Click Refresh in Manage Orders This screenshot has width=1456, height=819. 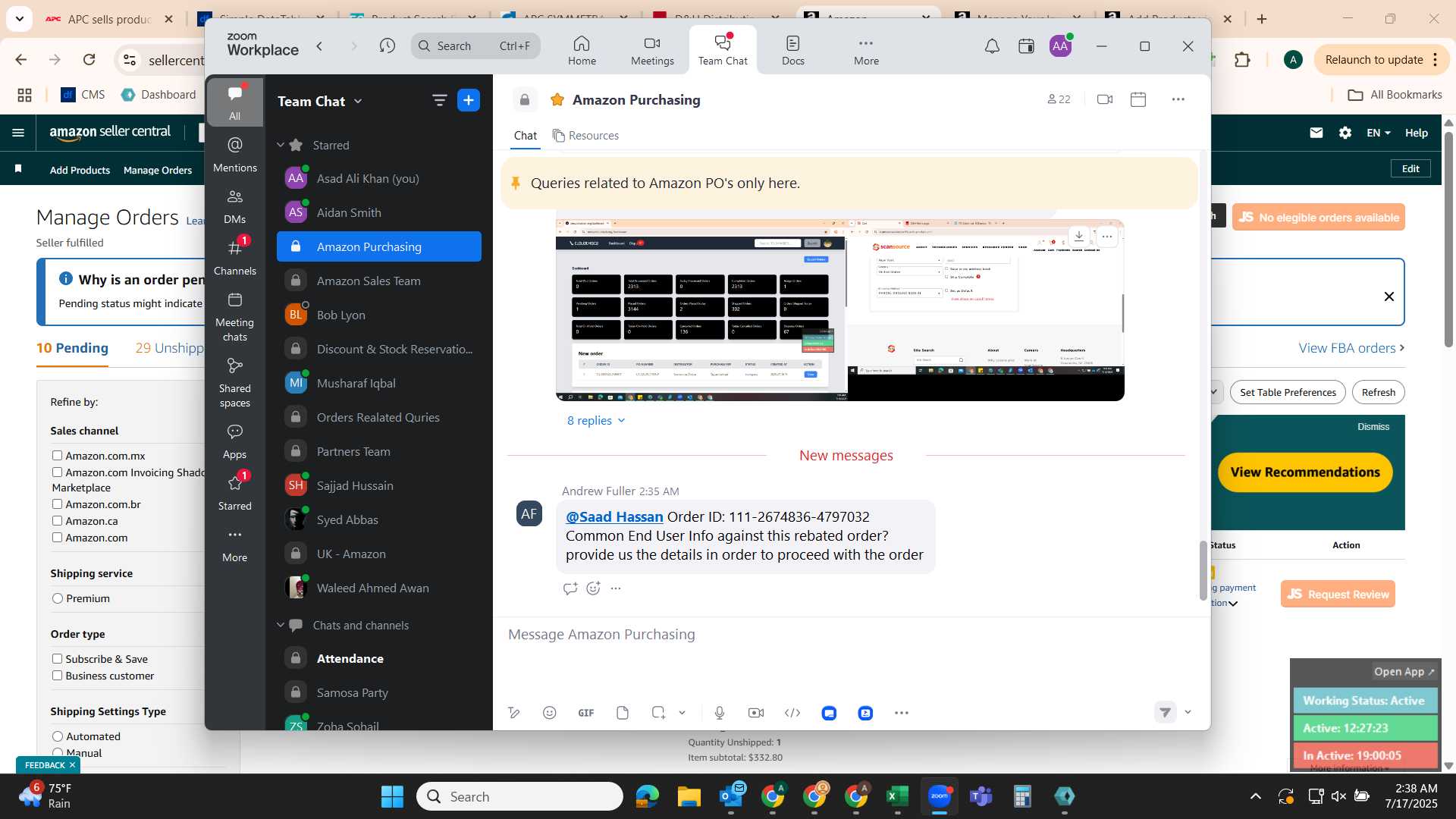click(1378, 393)
